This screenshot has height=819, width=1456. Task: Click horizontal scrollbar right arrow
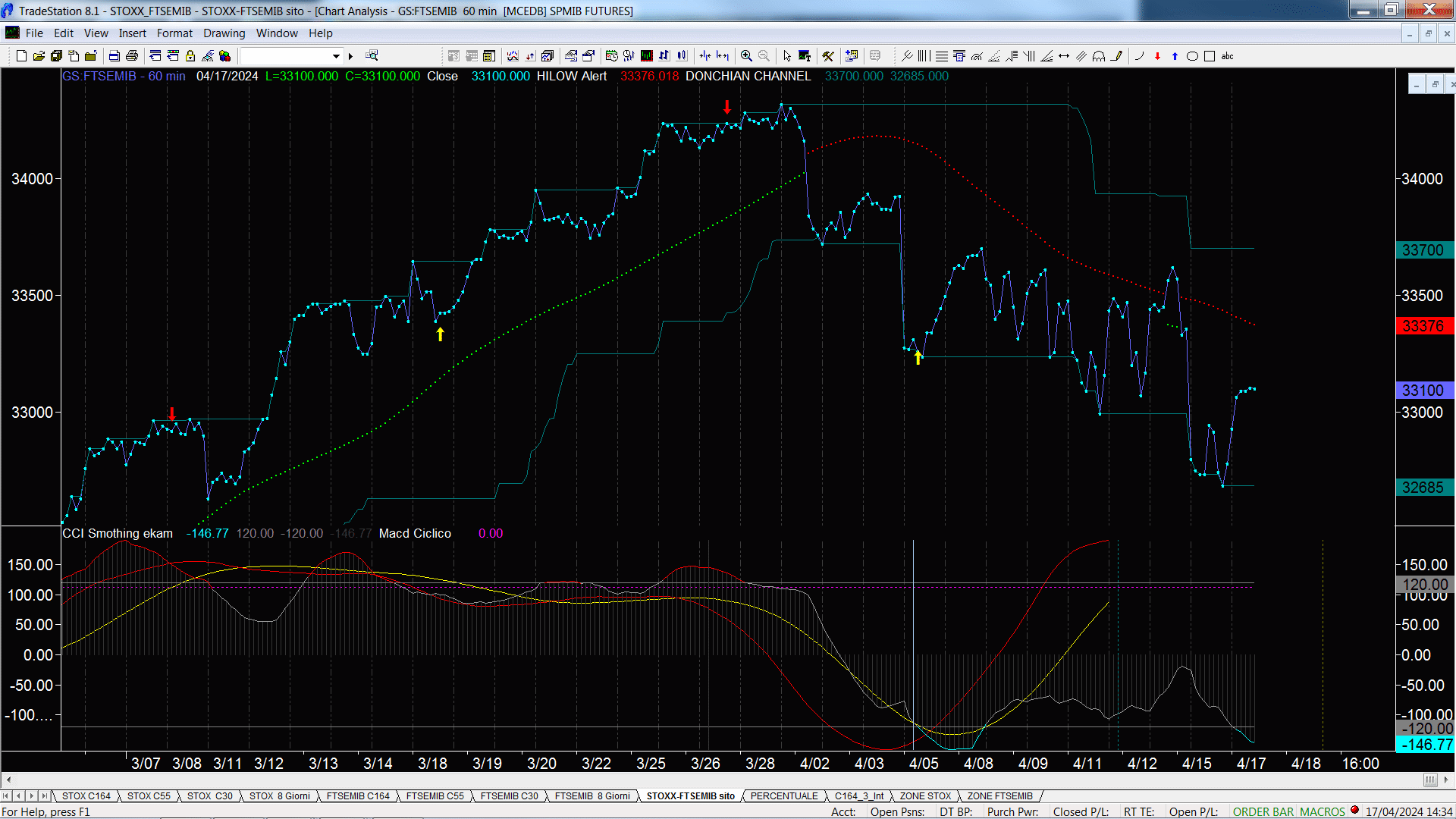pyautogui.click(x=1446, y=780)
